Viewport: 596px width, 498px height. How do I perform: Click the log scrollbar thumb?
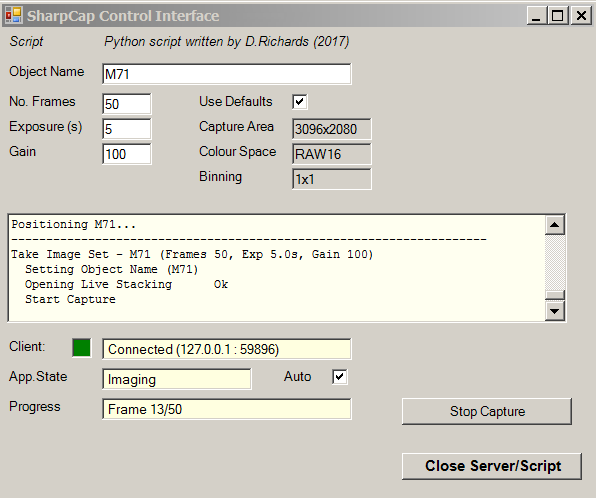point(555,295)
